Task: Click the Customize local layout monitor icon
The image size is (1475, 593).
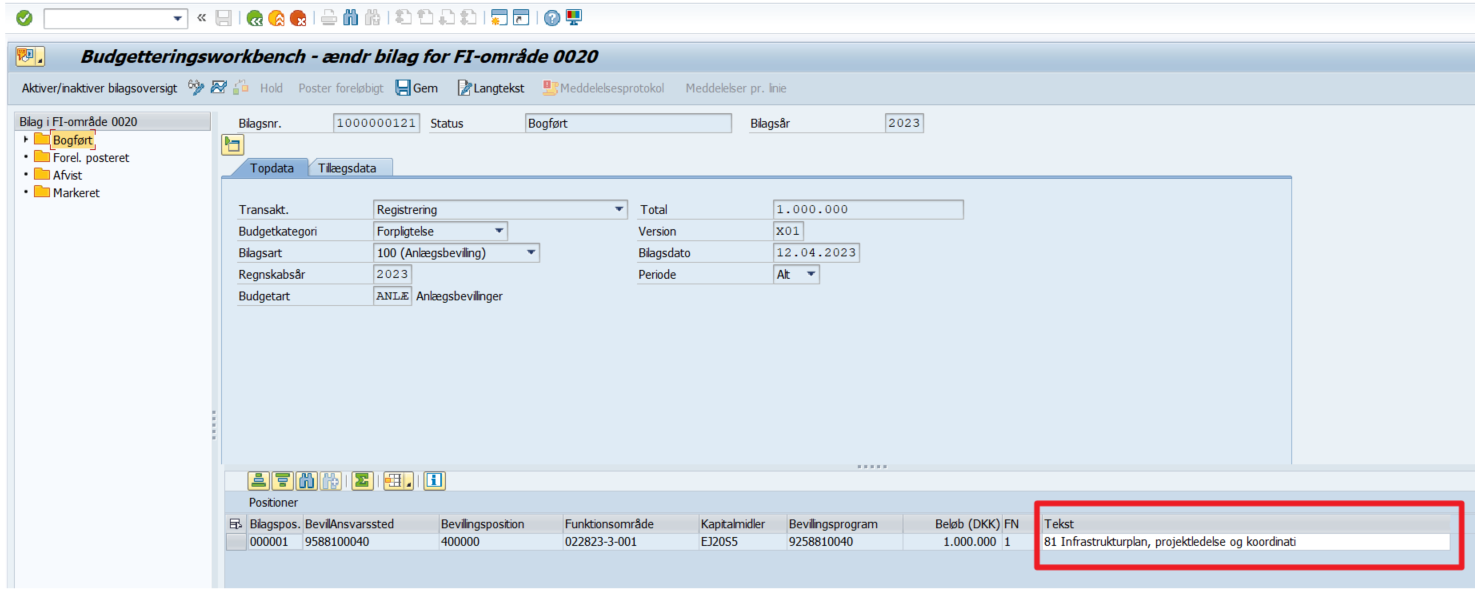Action: tap(574, 18)
